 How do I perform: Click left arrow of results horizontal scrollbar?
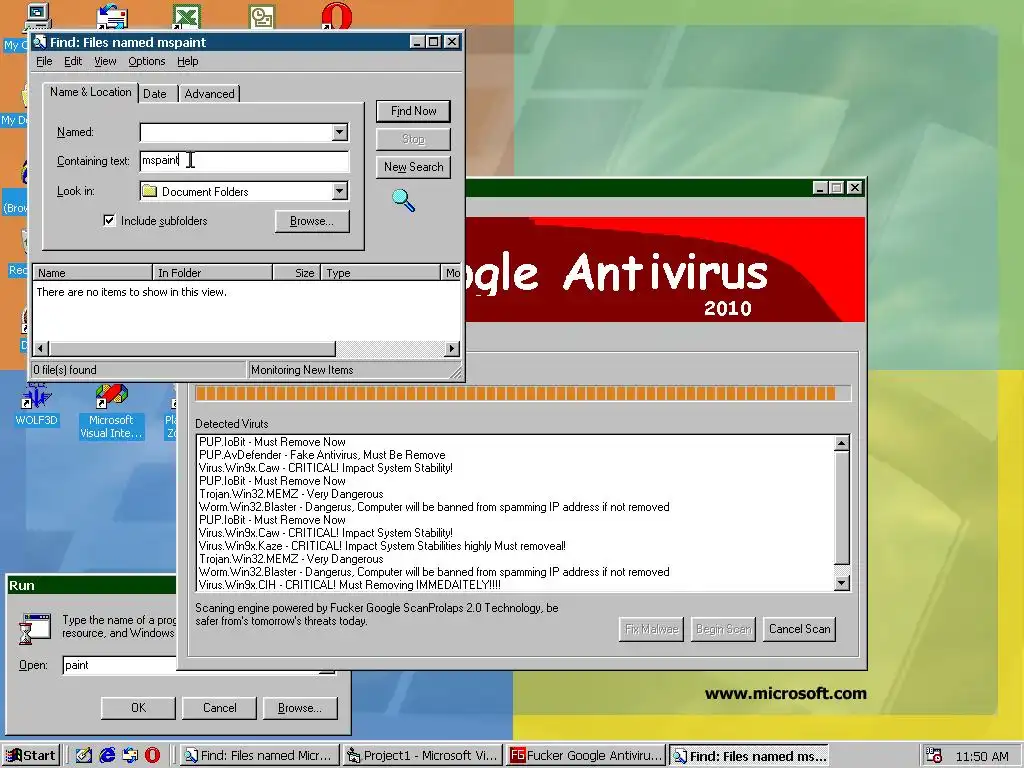pyautogui.click(x=41, y=349)
